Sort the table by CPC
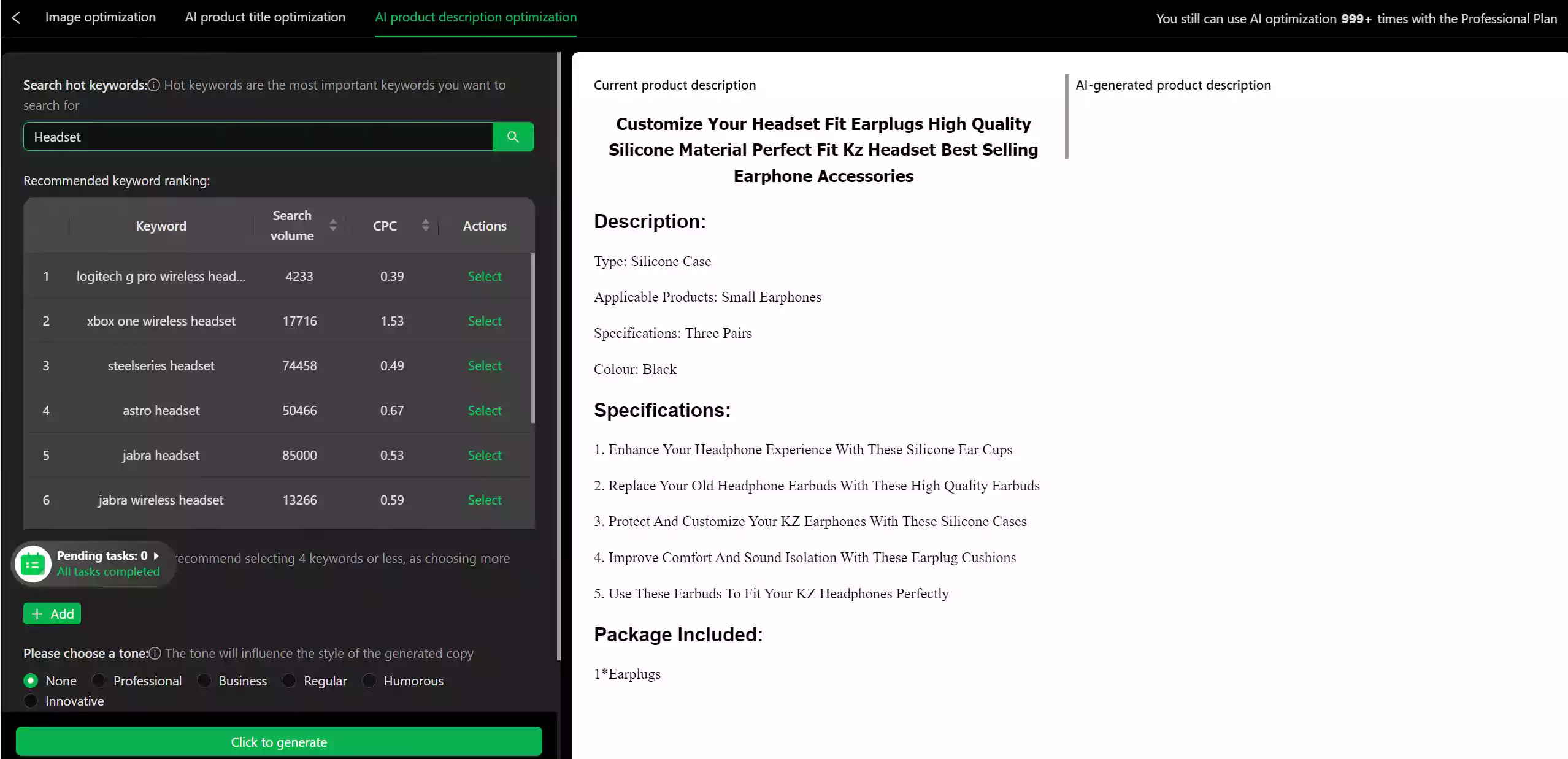The height and width of the screenshot is (759, 1568). click(x=425, y=226)
